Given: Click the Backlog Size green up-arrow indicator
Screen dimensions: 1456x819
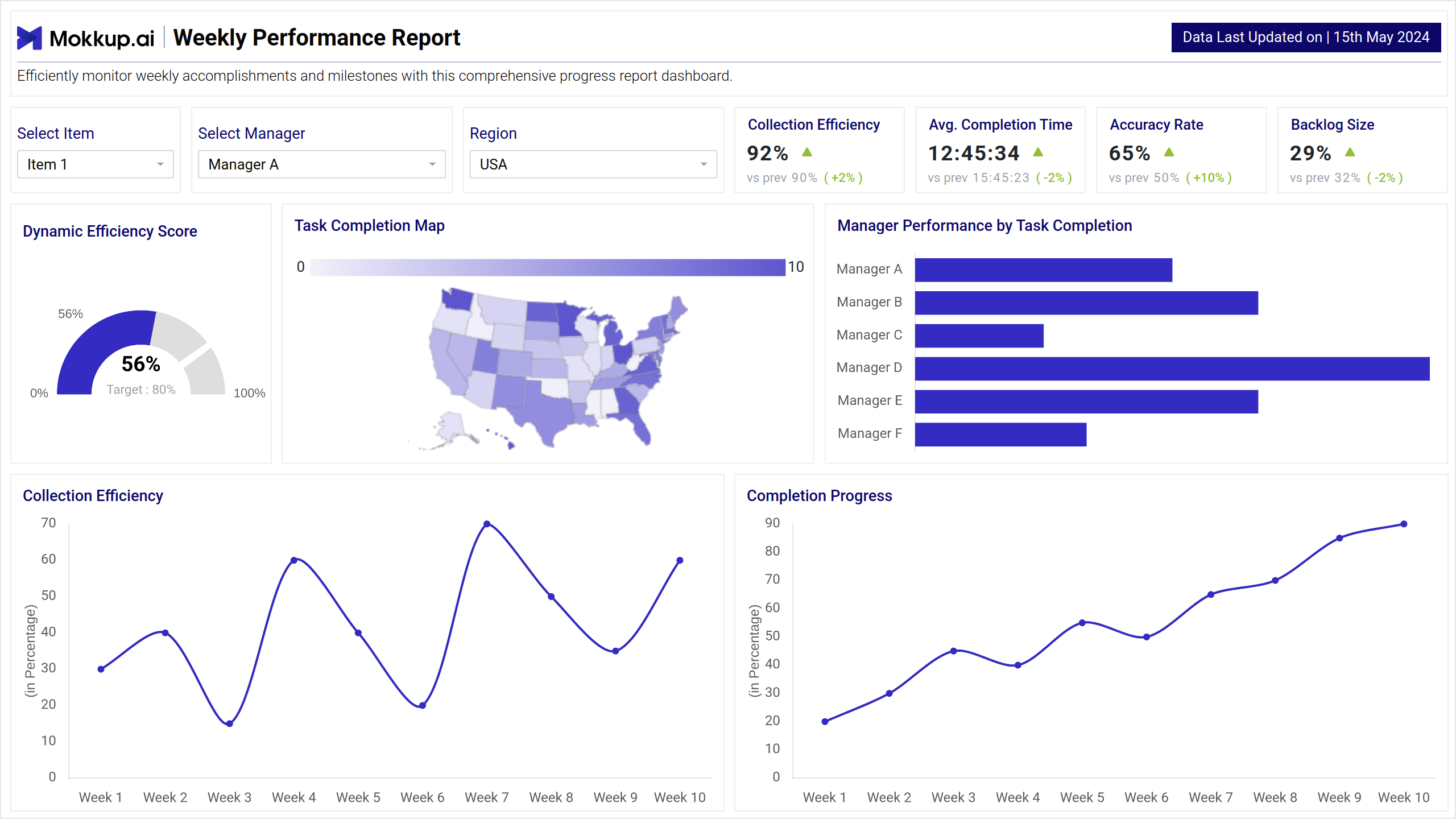Looking at the screenshot, I should click(x=1350, y=152).
